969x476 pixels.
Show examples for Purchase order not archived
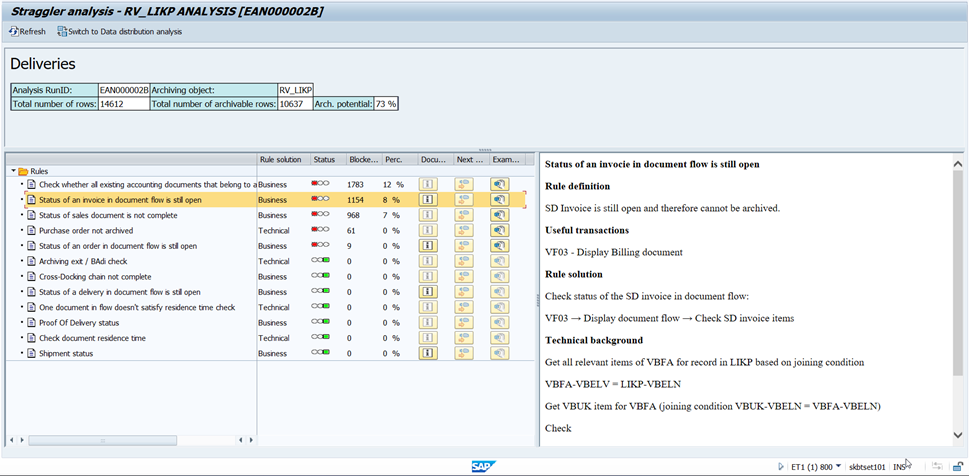500,231
